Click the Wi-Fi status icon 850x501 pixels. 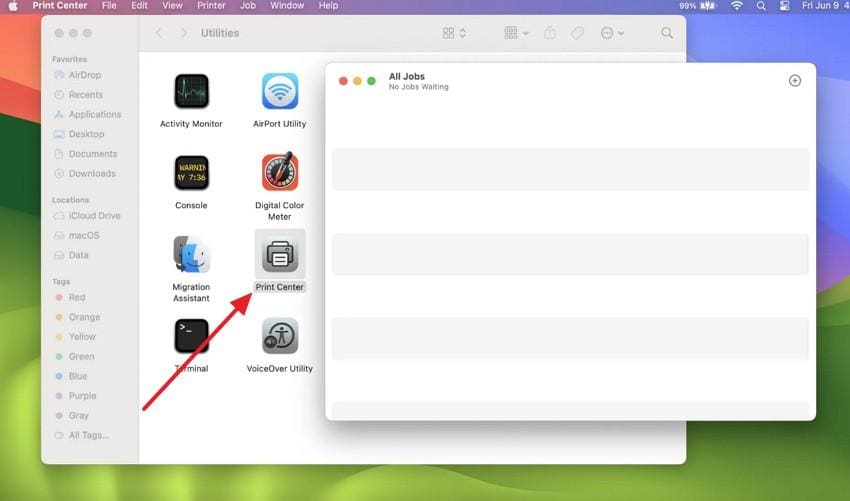pyautogui.click(x=737, y=6)
